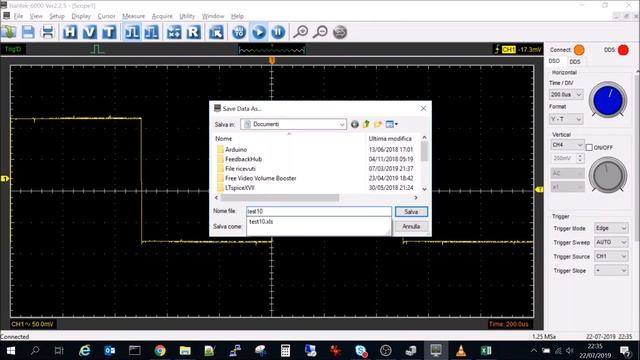Click the Nome file input field

click(x=319, y=211)
